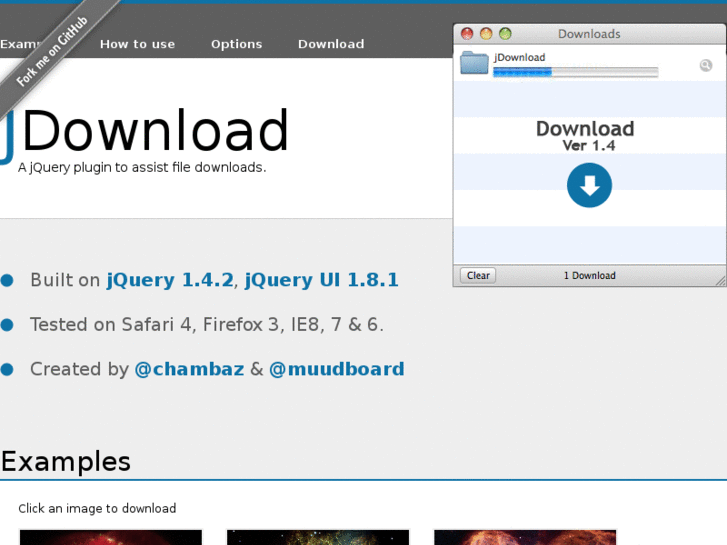Click the jDownload progress bar
Screen dimensions: 727x545
click(575, 72)
